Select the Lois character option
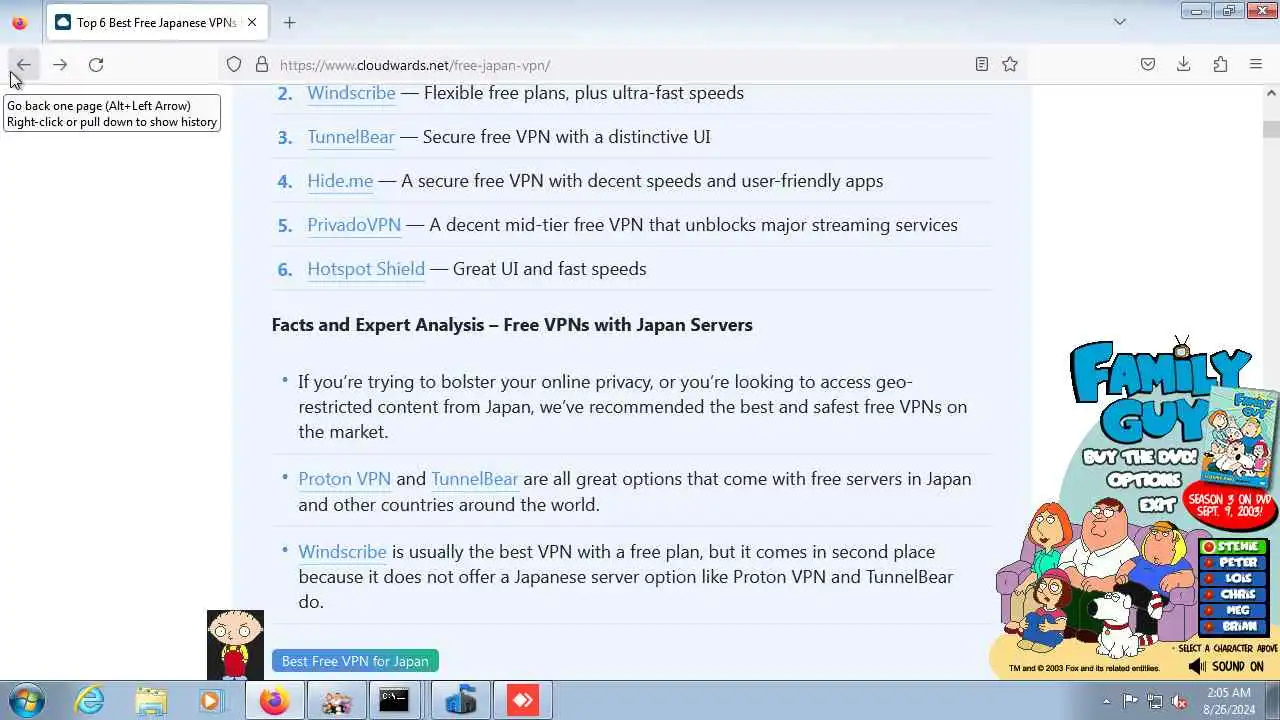 coord(1234,579)
